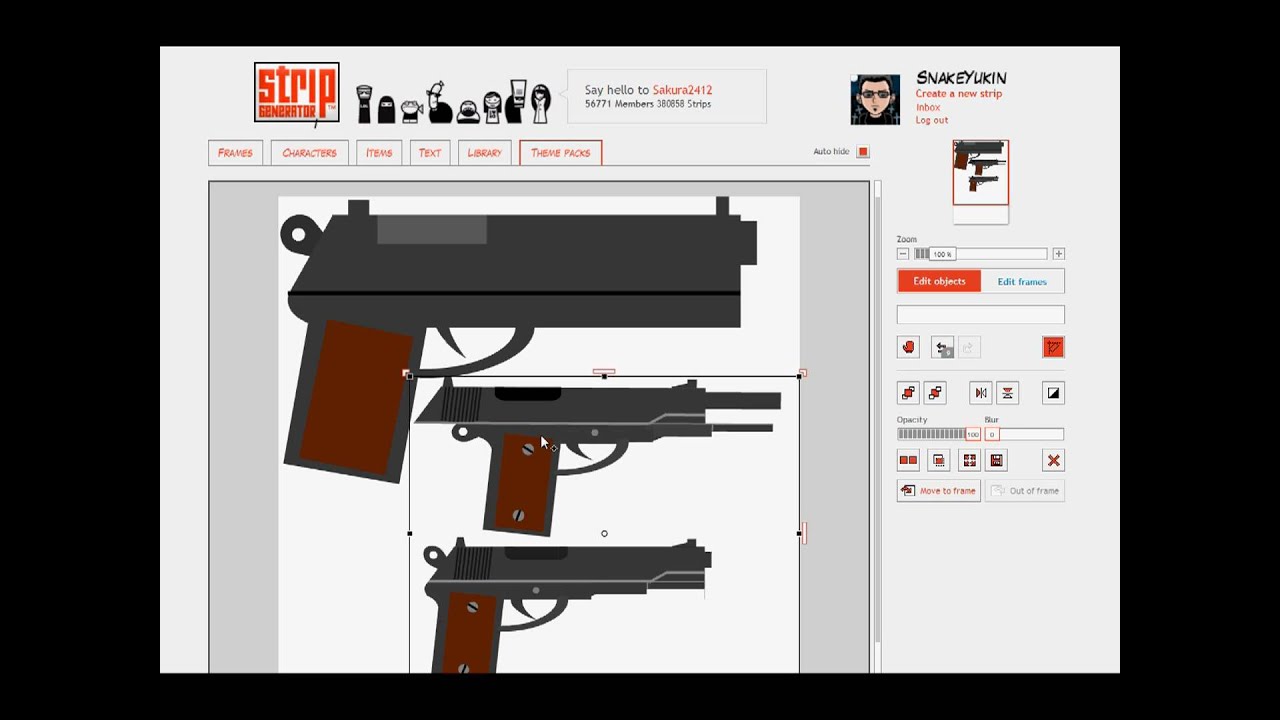
Task: Flip the object horizontally
Action: pos(981,393)
